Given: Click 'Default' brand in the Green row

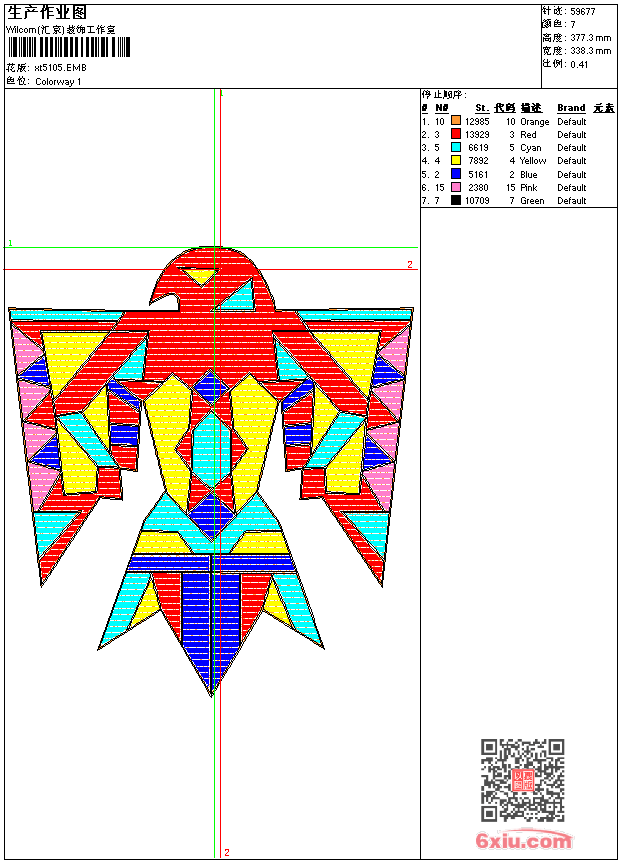Looking at the screenshot, I should point(572,201).
